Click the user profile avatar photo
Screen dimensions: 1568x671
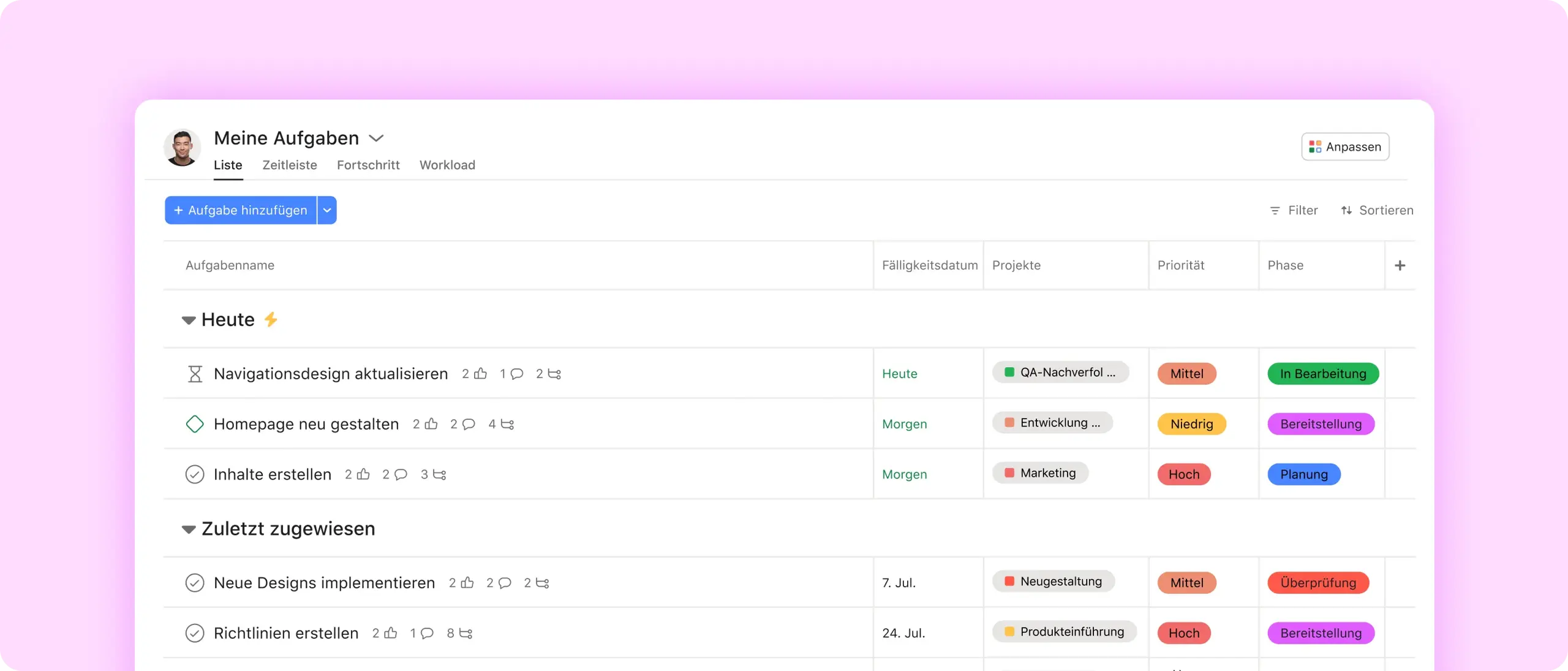(182, 148)
